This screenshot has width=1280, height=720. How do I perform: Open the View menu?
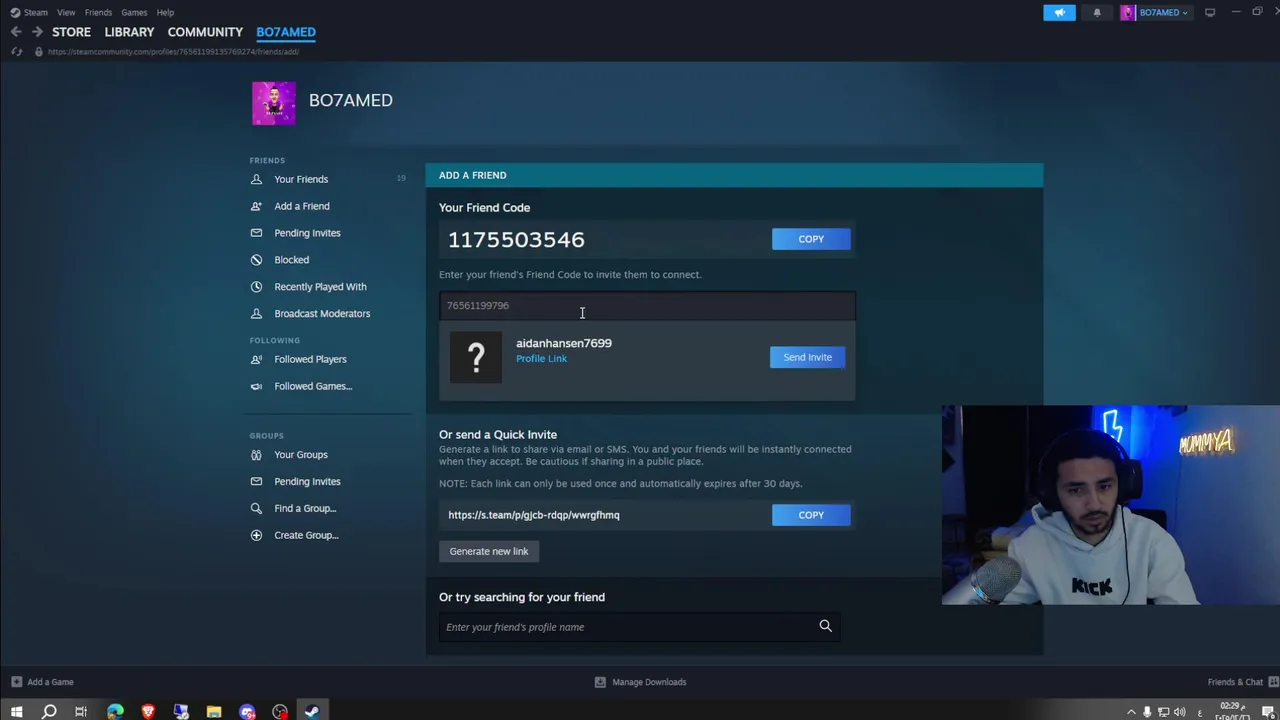[66, 12]
